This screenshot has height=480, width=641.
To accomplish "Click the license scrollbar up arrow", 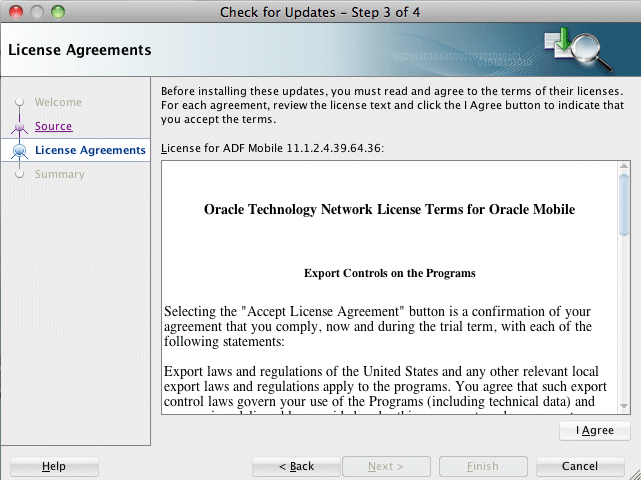I will point(624,166).
